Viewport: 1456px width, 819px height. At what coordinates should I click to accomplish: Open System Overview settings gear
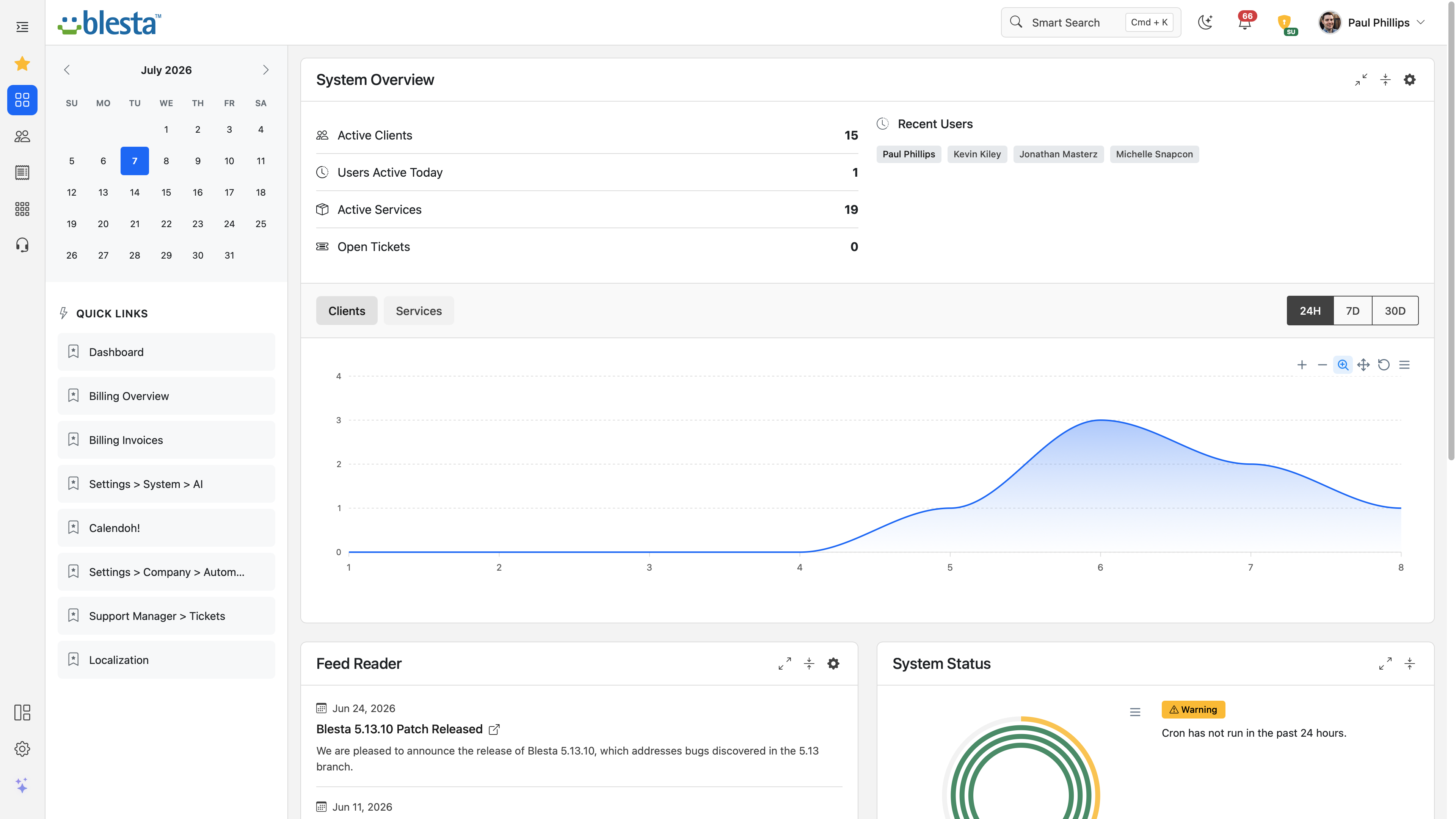click(1410, 80)
